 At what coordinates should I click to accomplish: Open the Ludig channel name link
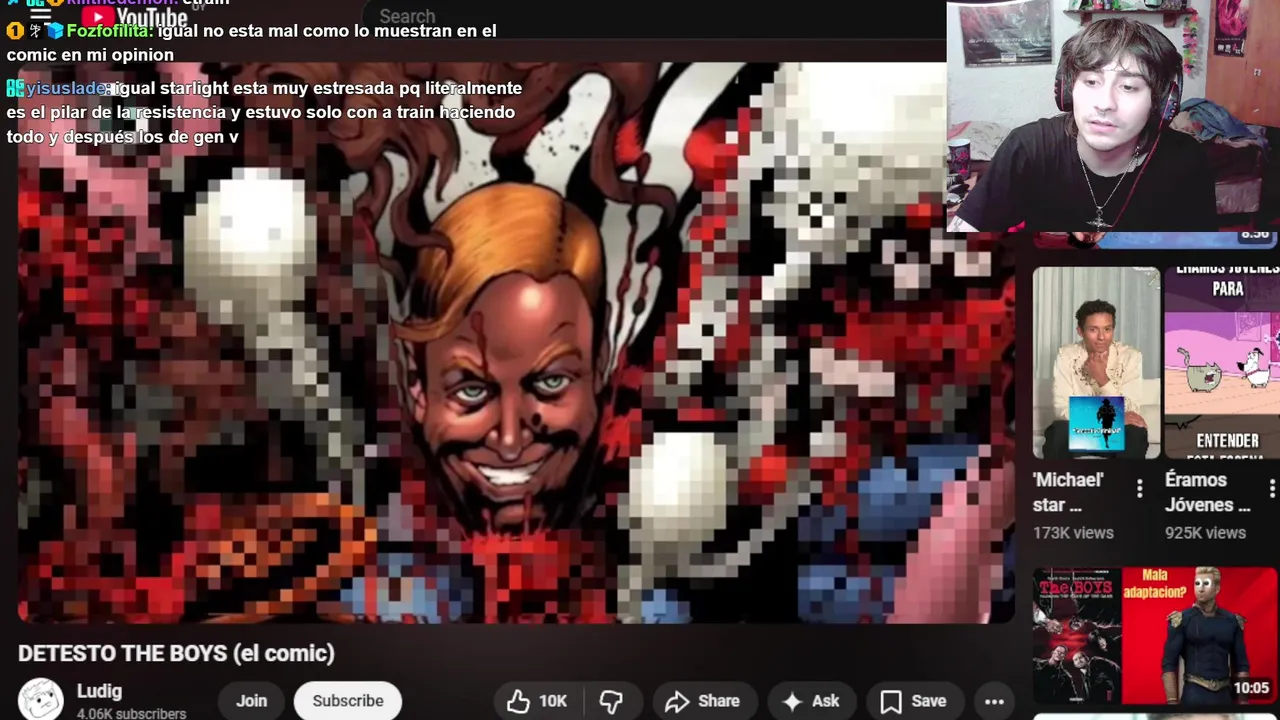pos(99,691)
